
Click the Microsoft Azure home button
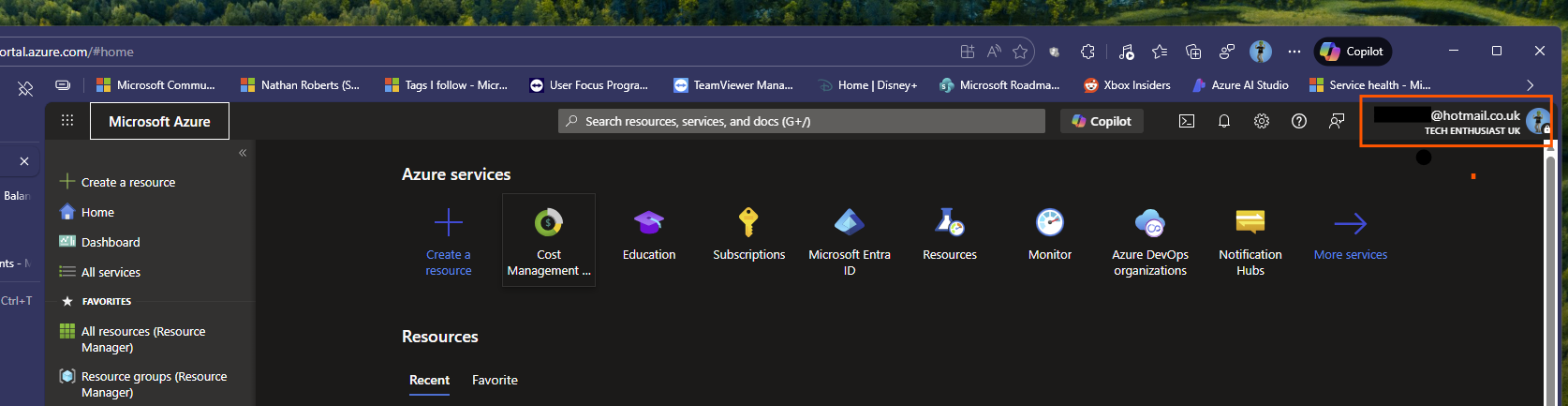159,121
